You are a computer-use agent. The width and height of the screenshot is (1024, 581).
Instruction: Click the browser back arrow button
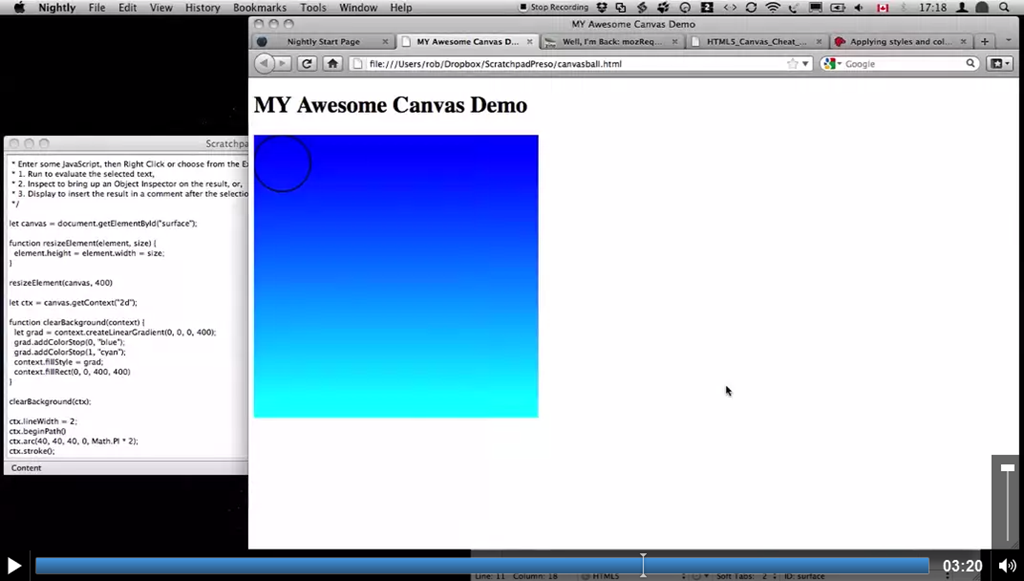[264, 64]
